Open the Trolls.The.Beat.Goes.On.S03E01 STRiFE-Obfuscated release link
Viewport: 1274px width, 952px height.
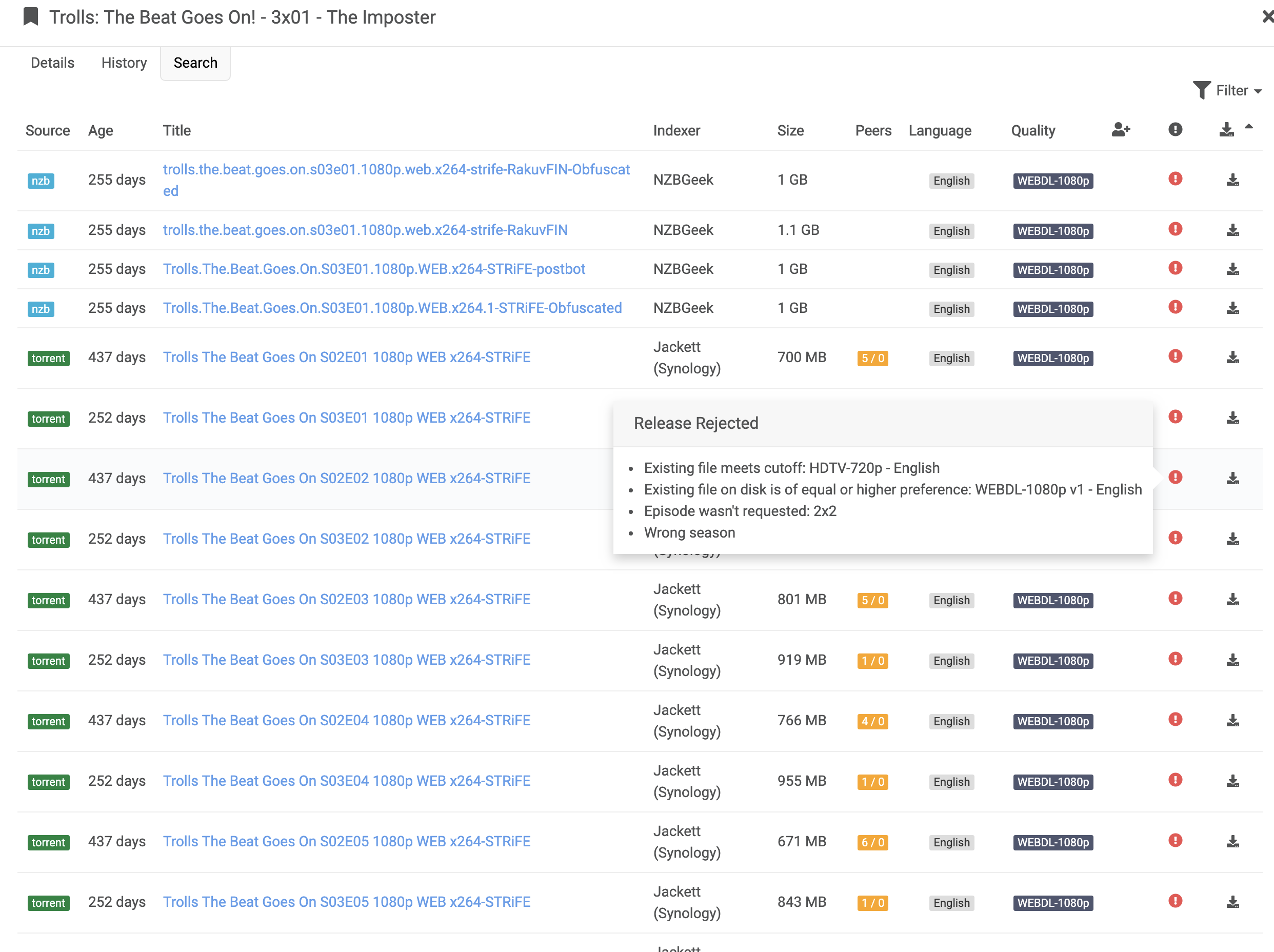pyautogui.click(x=392, y=308)
